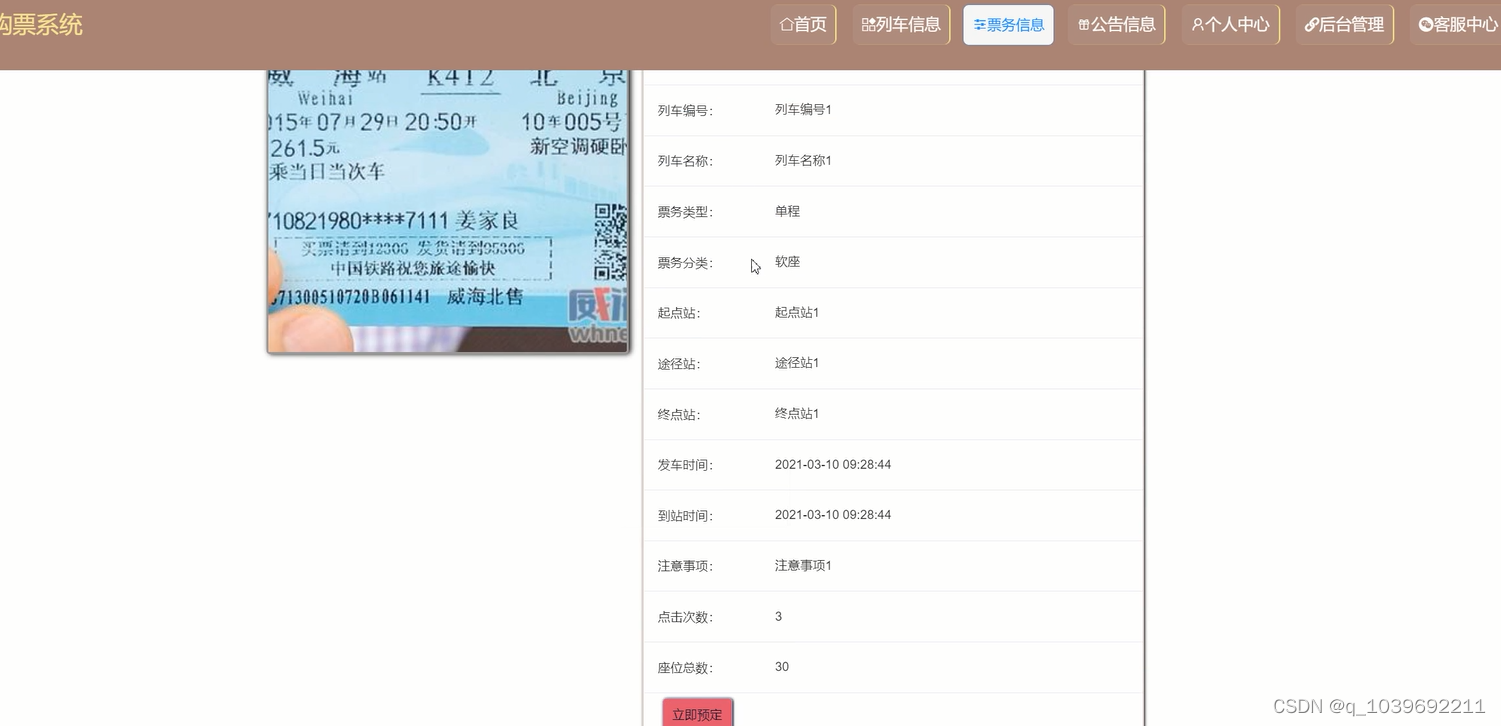The width and height of the screenshot is (1501, 726).
Task: Click the value 起点站1
Action: 797,313
